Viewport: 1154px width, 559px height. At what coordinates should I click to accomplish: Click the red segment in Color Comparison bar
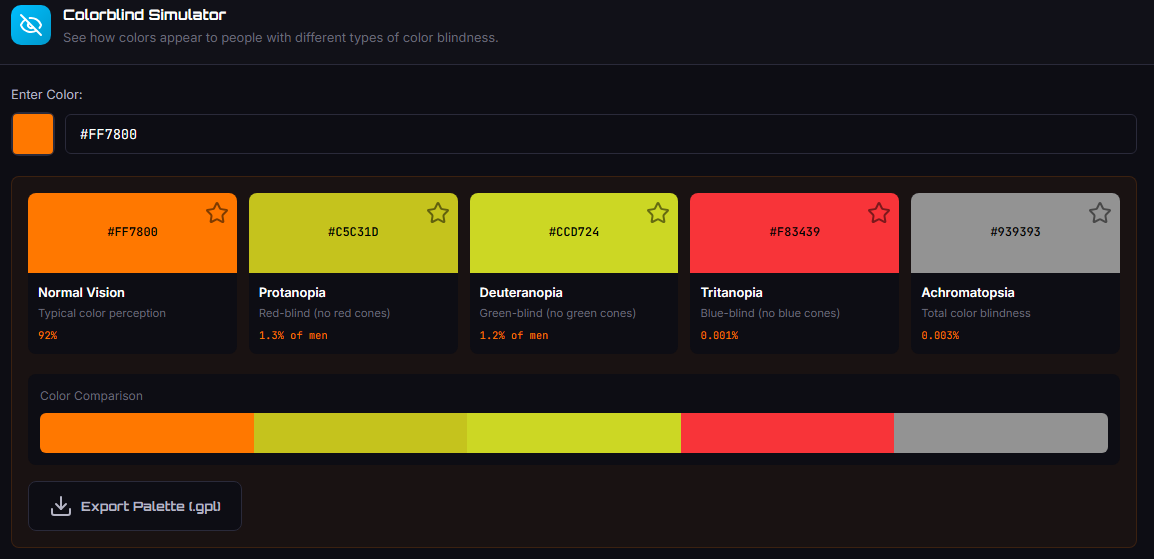(787, 433)
